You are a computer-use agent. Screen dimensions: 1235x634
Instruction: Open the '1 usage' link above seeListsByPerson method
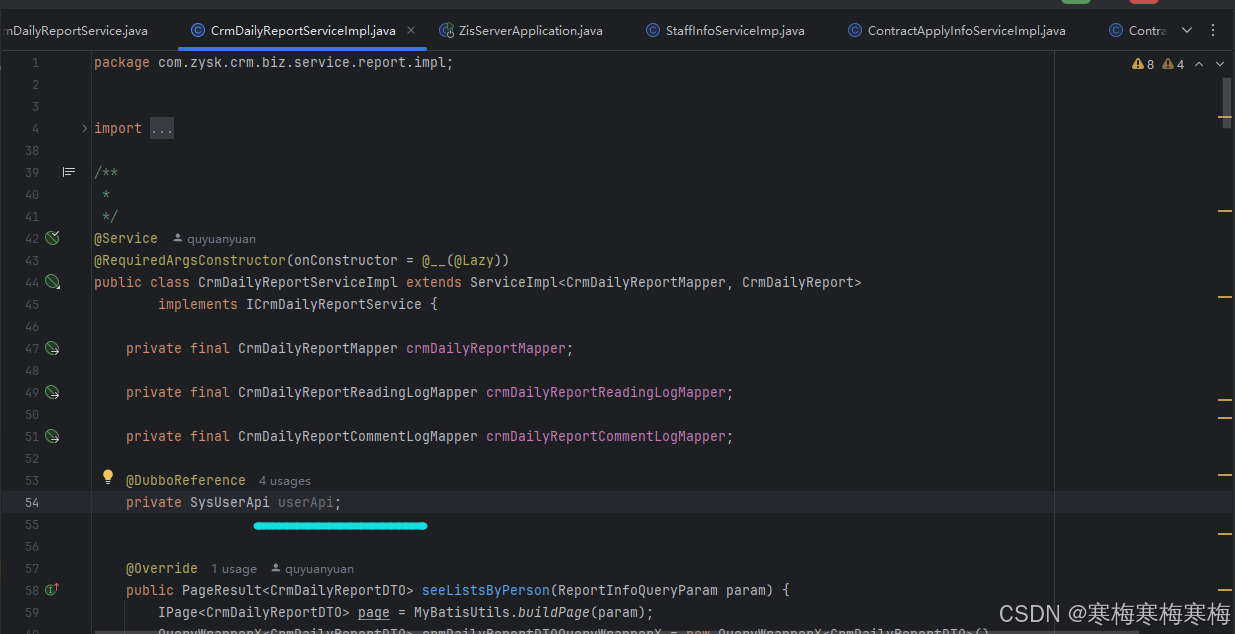tap(234, 568)
